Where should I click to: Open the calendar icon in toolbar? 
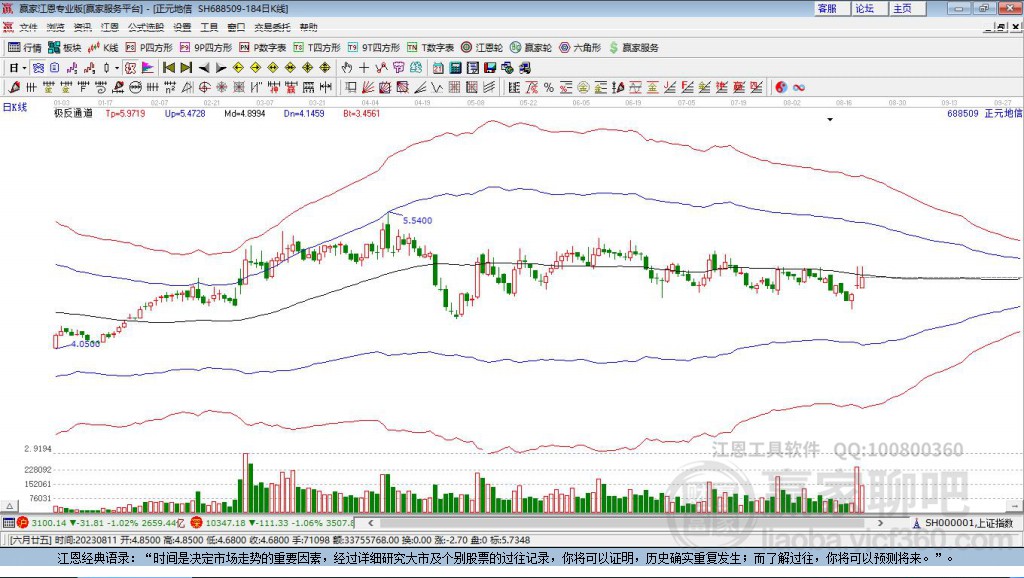pyautogui.click(x=438, y=67)
